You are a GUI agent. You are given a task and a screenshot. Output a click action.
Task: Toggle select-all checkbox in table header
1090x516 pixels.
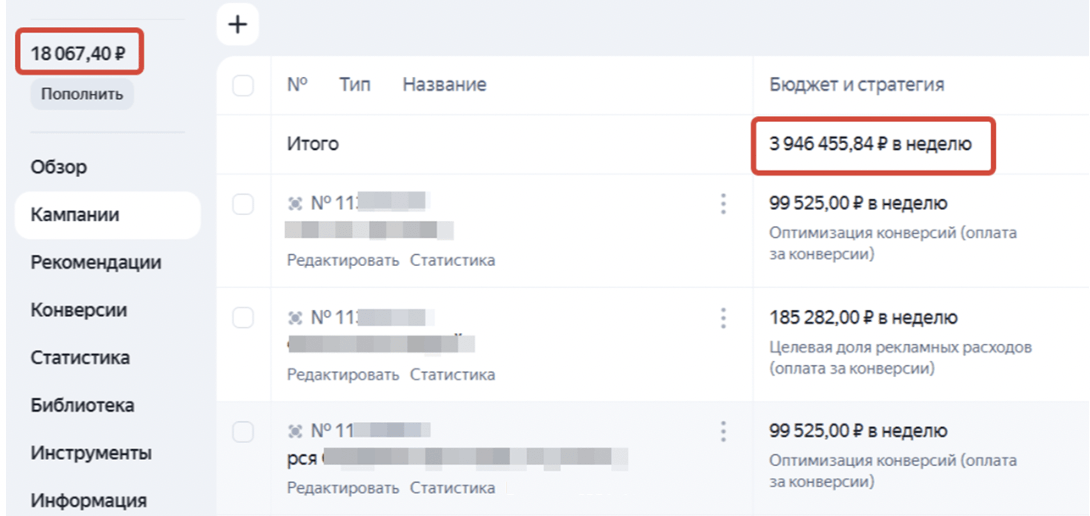(x=243, y=86)
